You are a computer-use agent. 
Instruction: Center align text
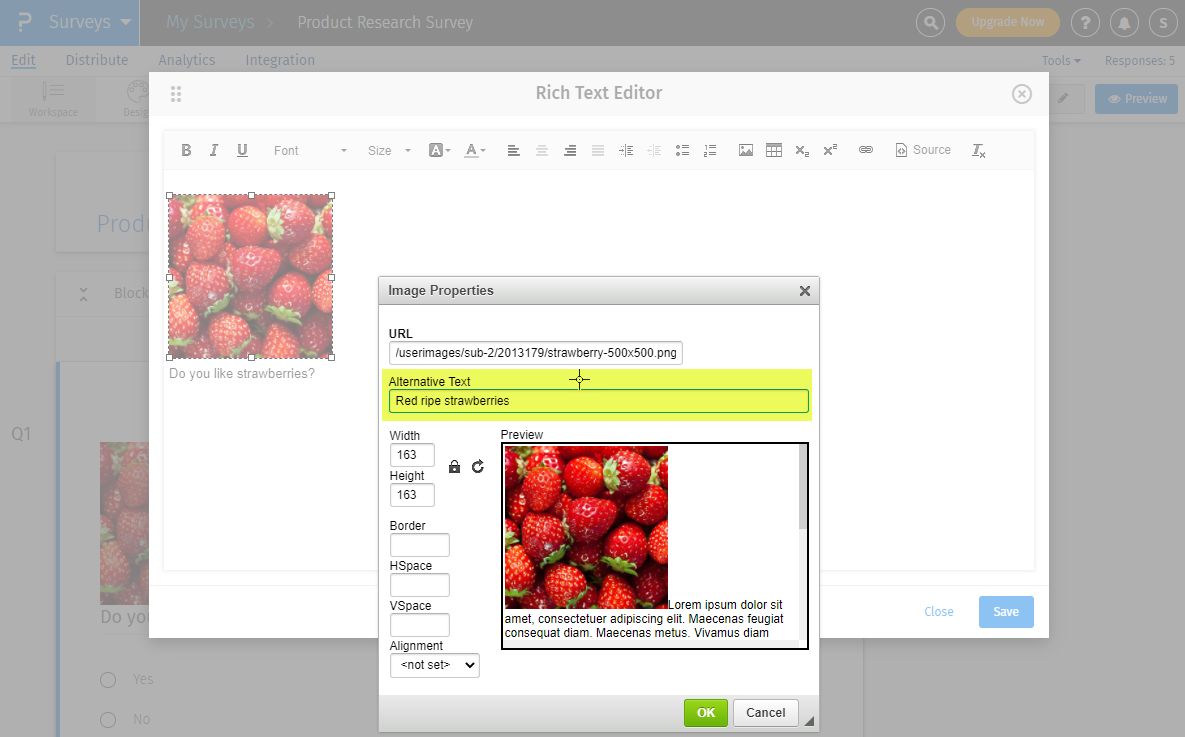pos(542,150)
